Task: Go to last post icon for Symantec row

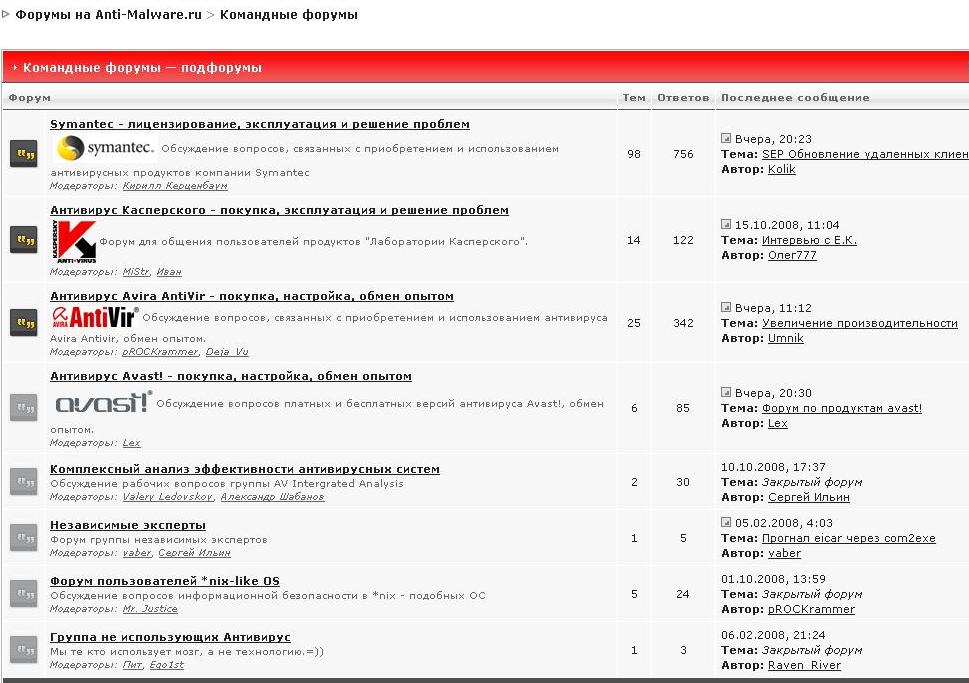Action: pos(726,138)
